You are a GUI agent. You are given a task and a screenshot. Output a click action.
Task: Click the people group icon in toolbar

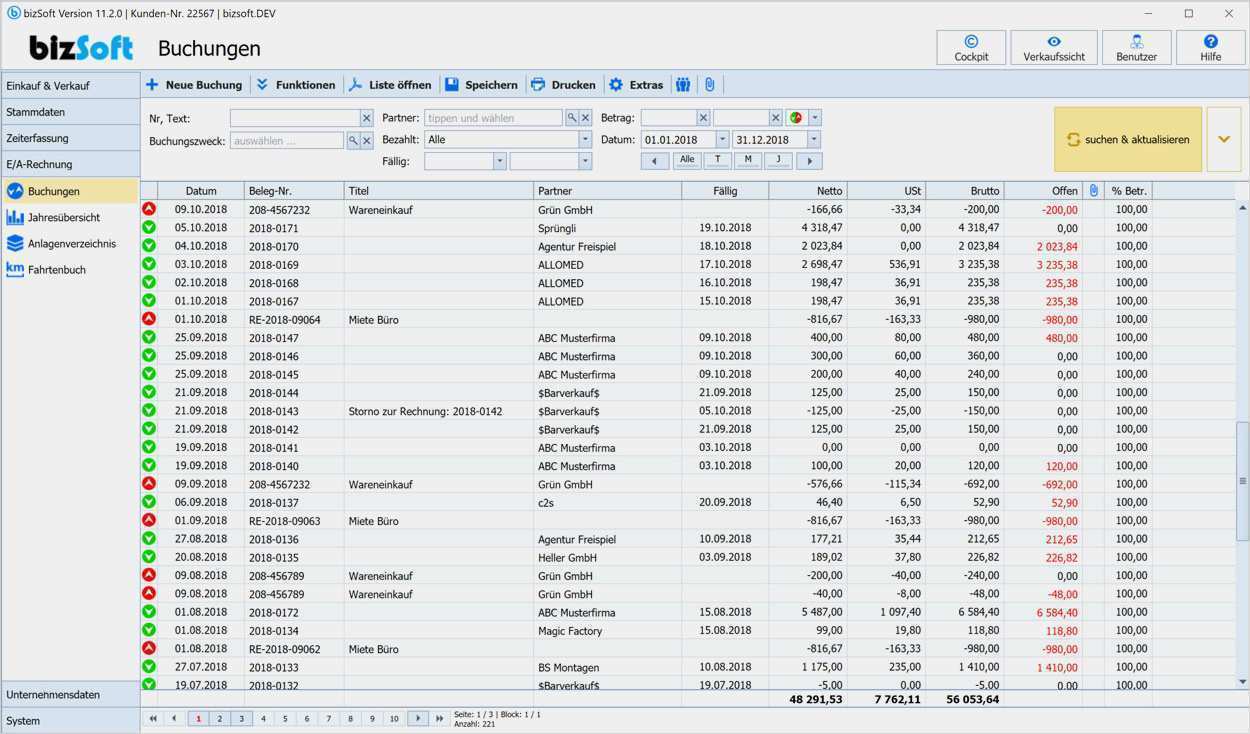683,85
